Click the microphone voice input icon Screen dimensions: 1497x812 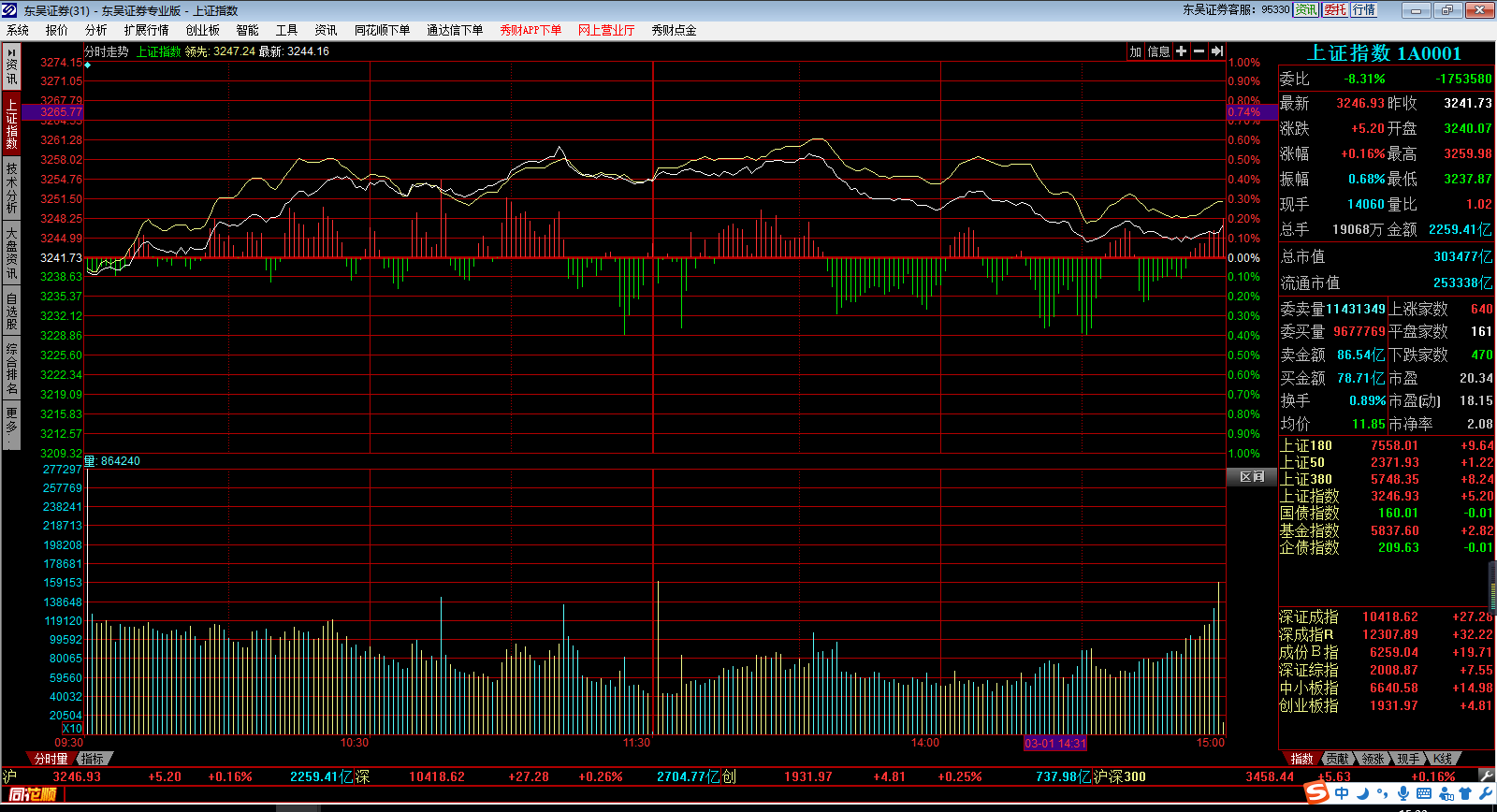[x=1403, y=794]
